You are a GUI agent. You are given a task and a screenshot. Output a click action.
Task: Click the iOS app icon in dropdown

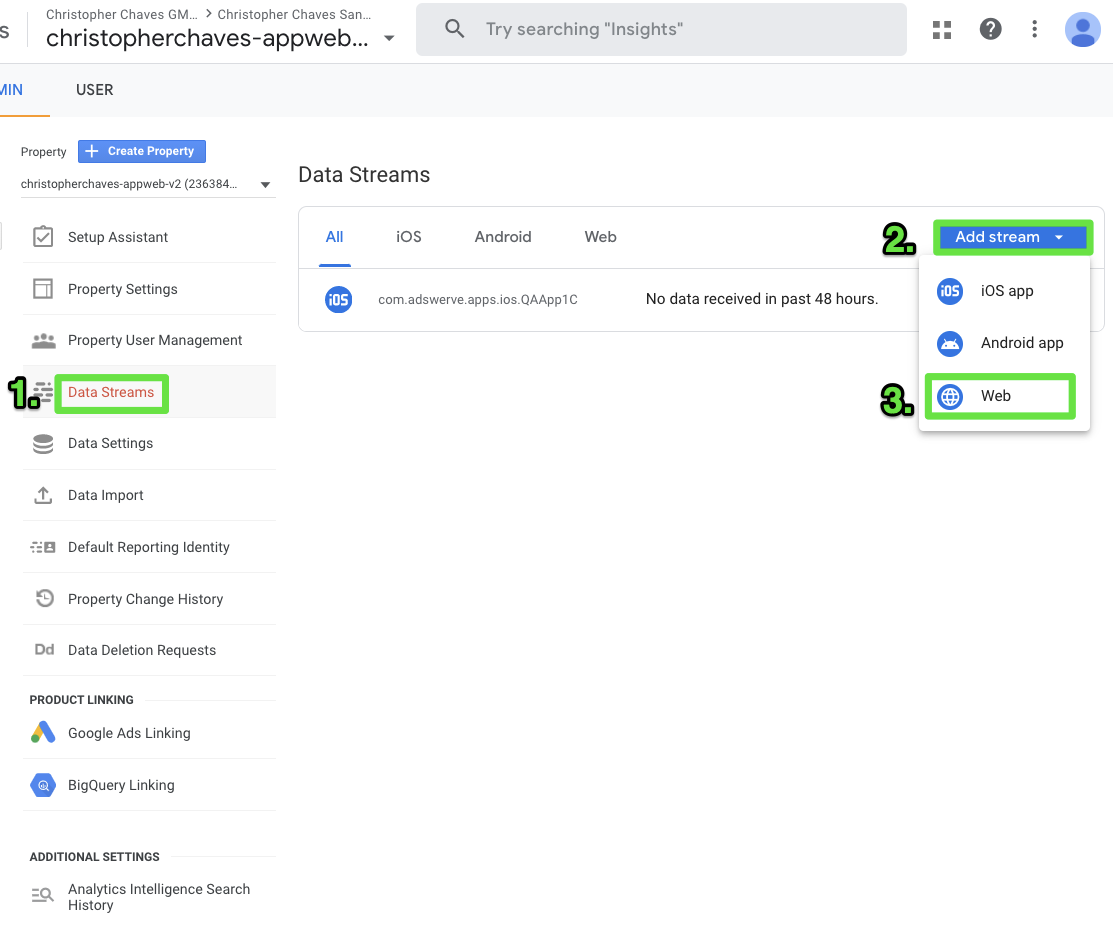(950, 291)
